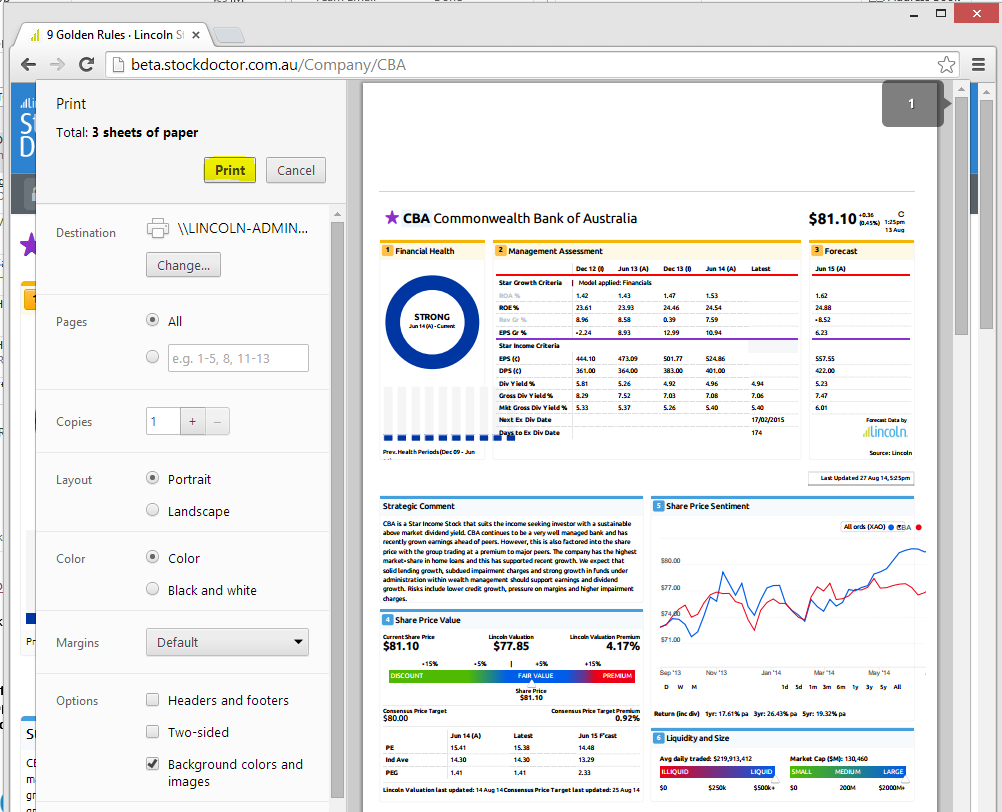Click the Discount-Fair Value-Premium bar

point(512,676)
